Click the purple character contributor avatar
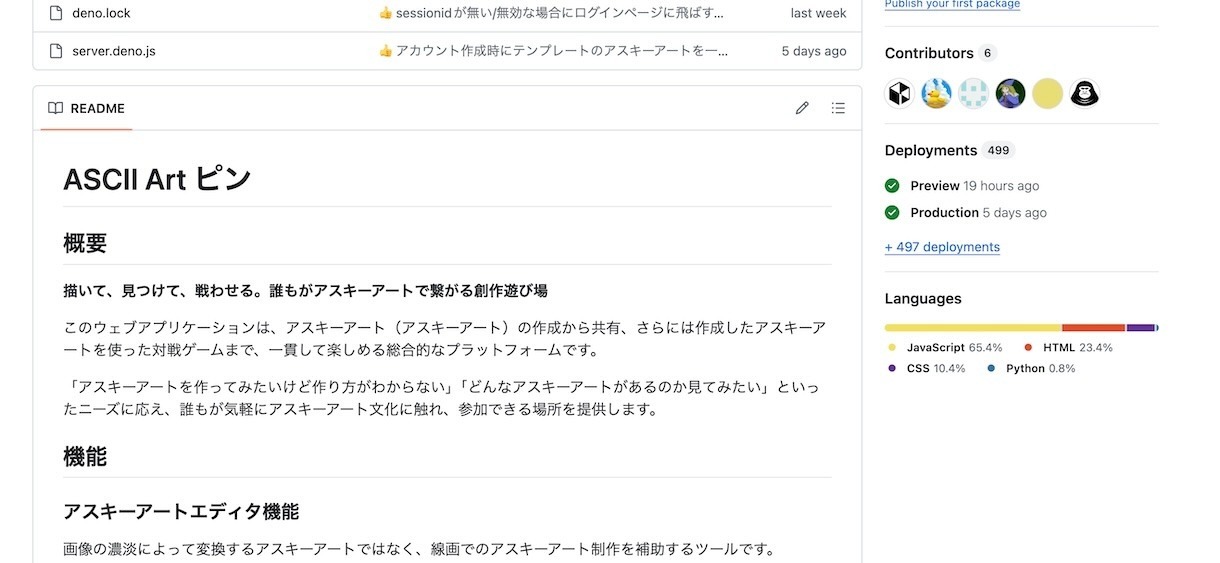1220x563 pixels. [x=1010, y=94]
